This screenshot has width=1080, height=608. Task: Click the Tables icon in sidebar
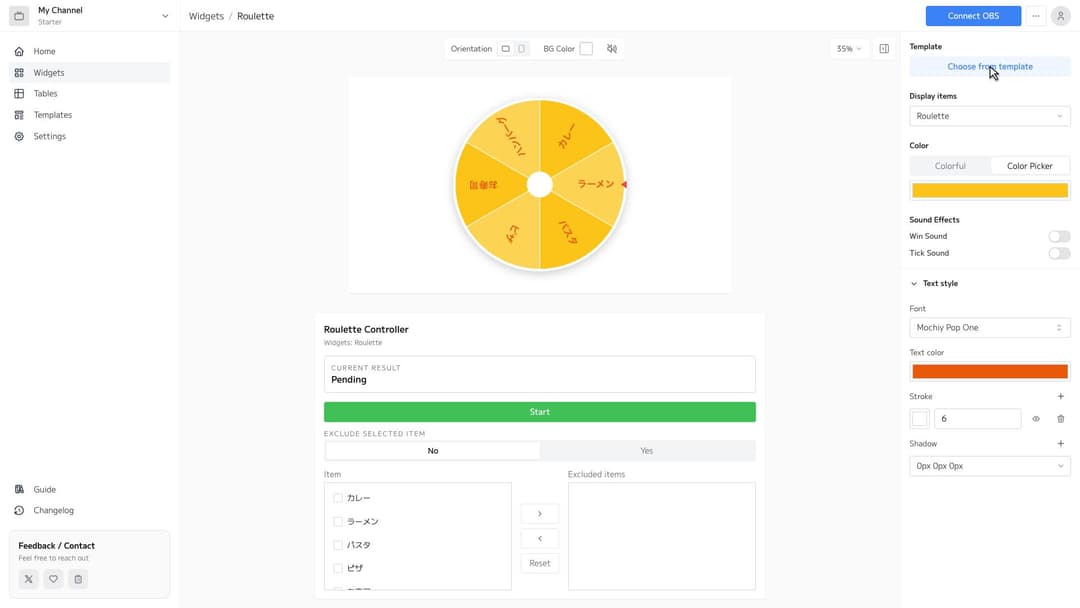pyautogui.click(x=19, y=94)
